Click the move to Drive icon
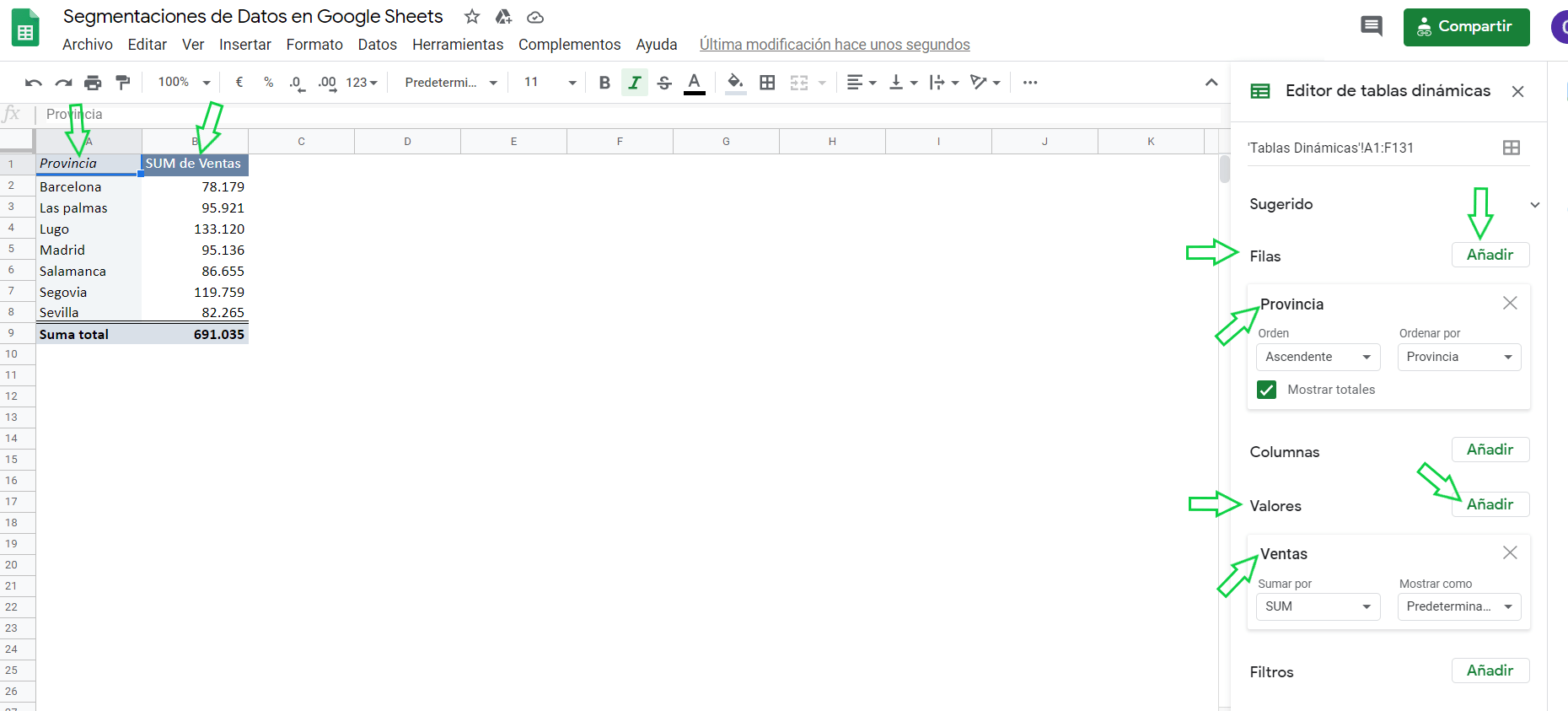1568x711 pixels. 503,17
